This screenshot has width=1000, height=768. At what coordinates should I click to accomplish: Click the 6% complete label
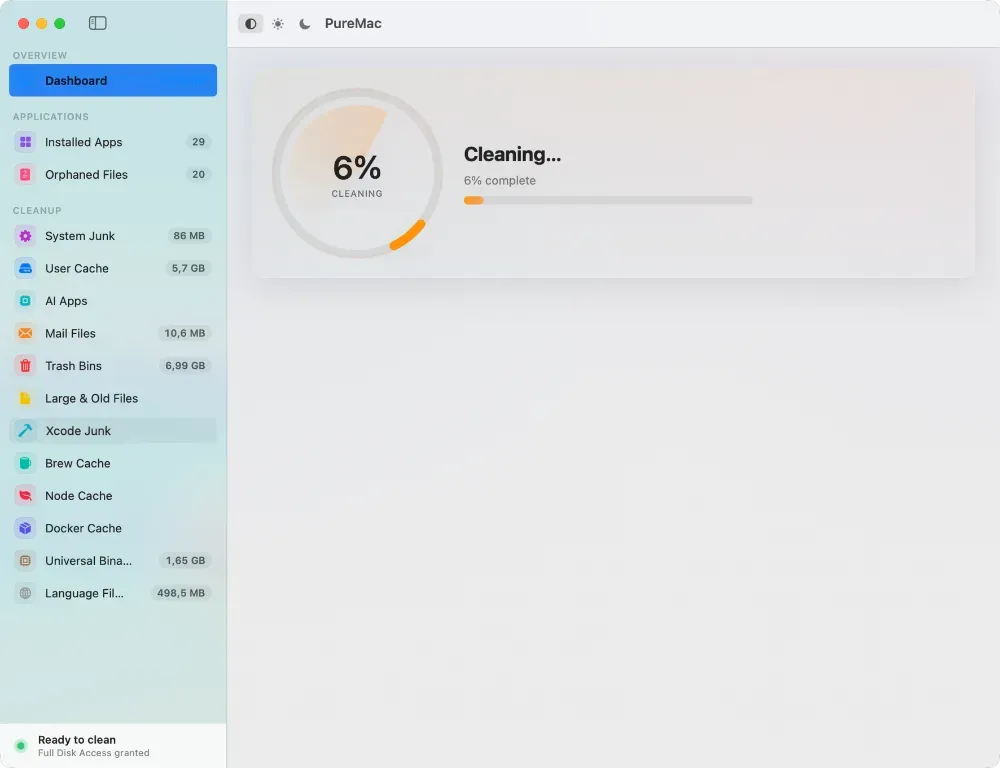499,181
